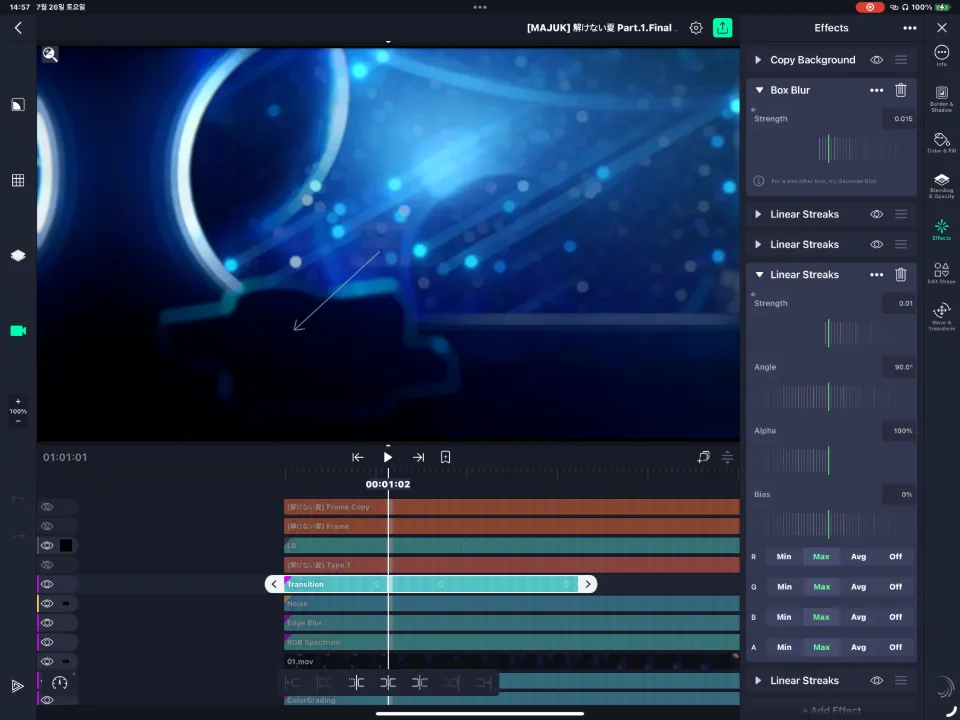The width and height of the screenshot is (960, 720).
Task: Set the R channel to Min
Action: point(784,557)
